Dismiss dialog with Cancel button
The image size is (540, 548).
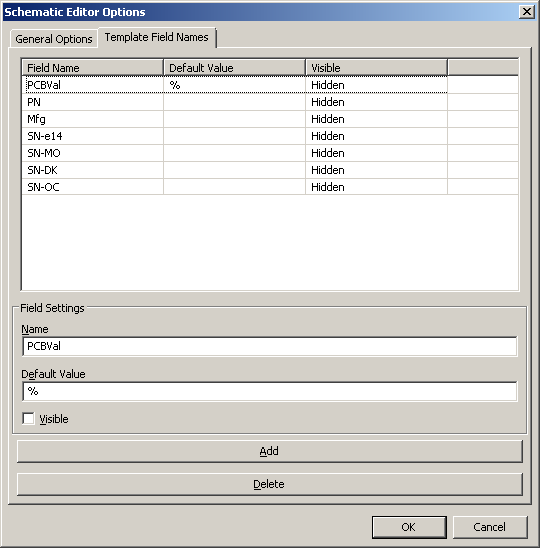point(490,527)
